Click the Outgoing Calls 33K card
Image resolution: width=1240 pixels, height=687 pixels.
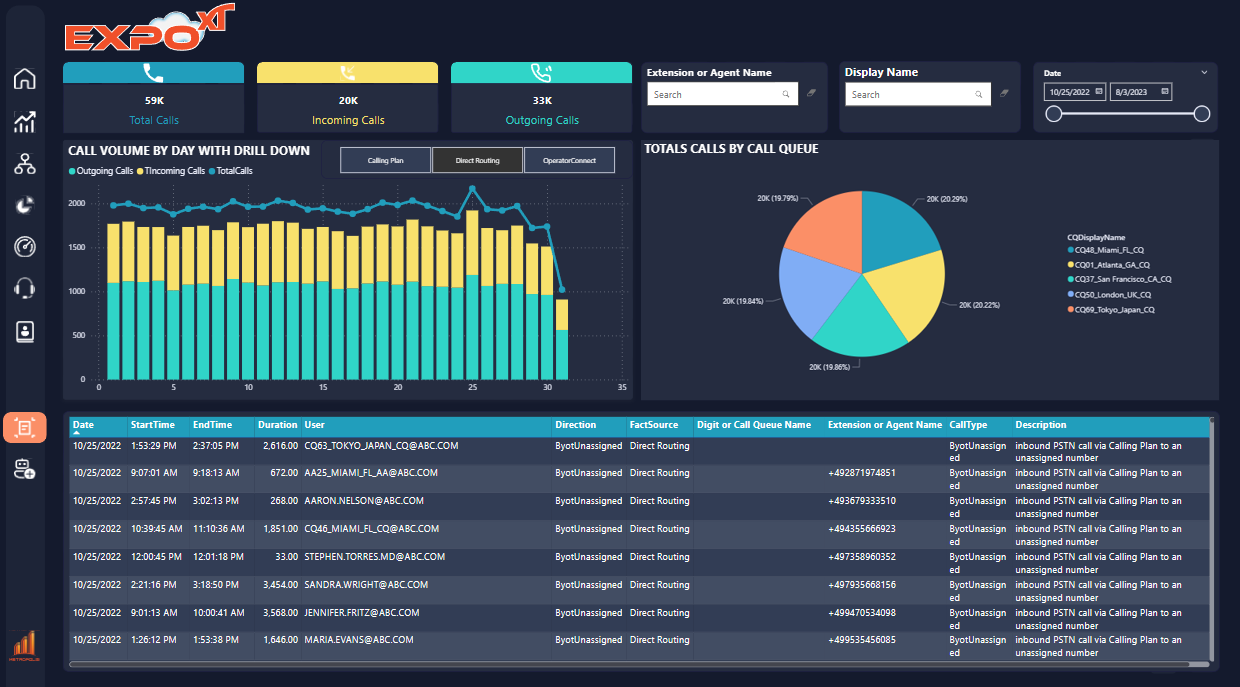tap(541, 97)
